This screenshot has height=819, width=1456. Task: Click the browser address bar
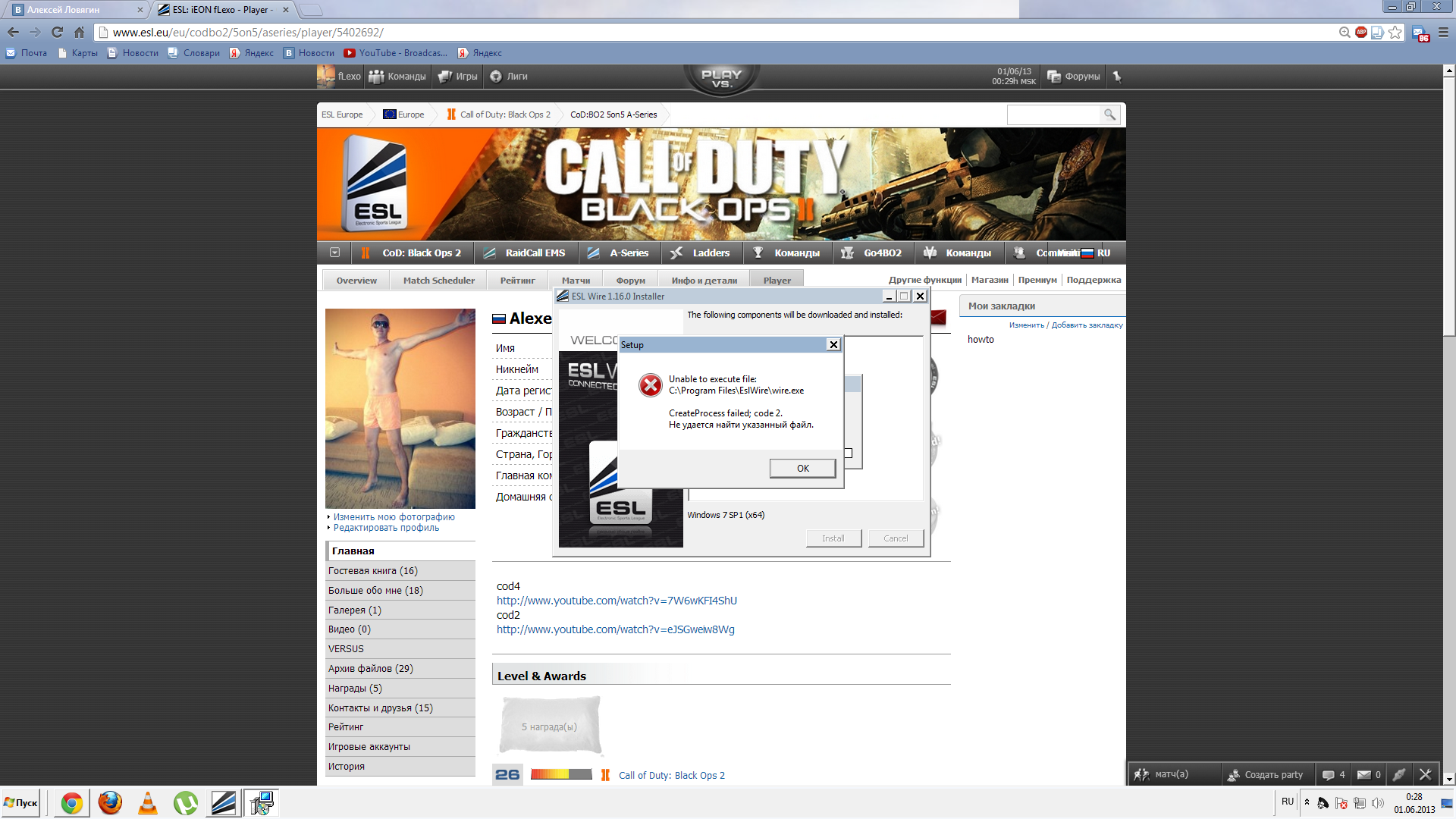pos(713,33)
